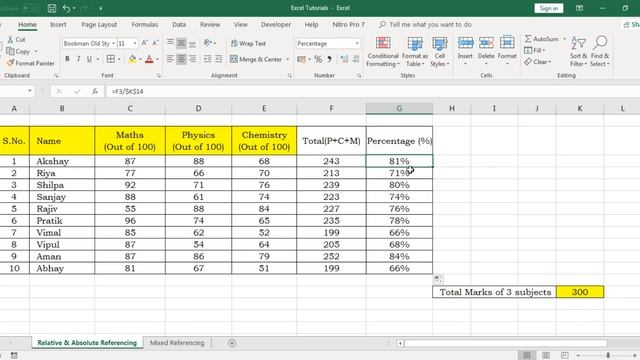The height and width of the screenshot is (360, 640).
Task: Open the font name dropdown Bookman Old Style
Action: tap(113, 43)
